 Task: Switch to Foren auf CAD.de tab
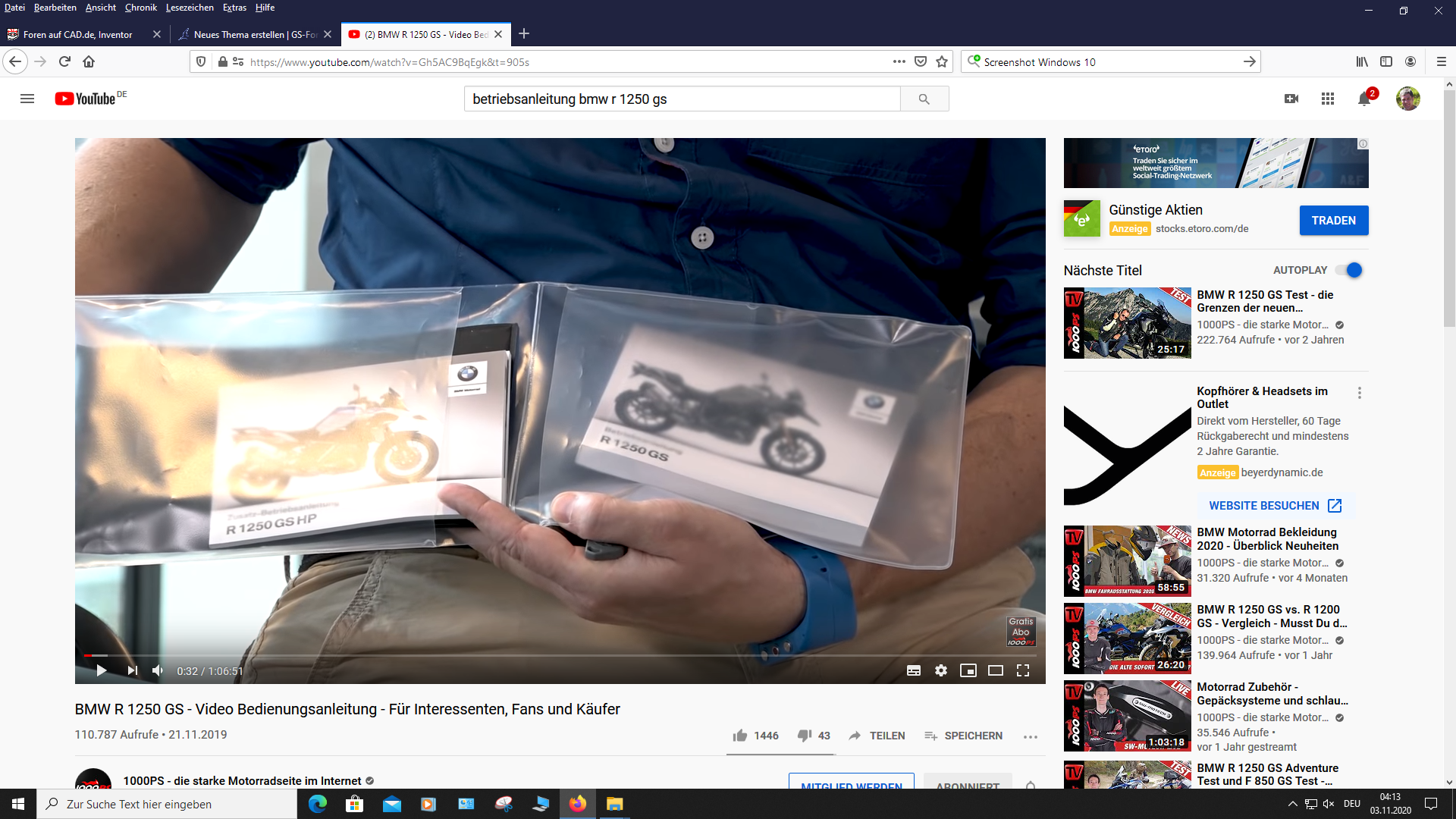coord(77,34)
